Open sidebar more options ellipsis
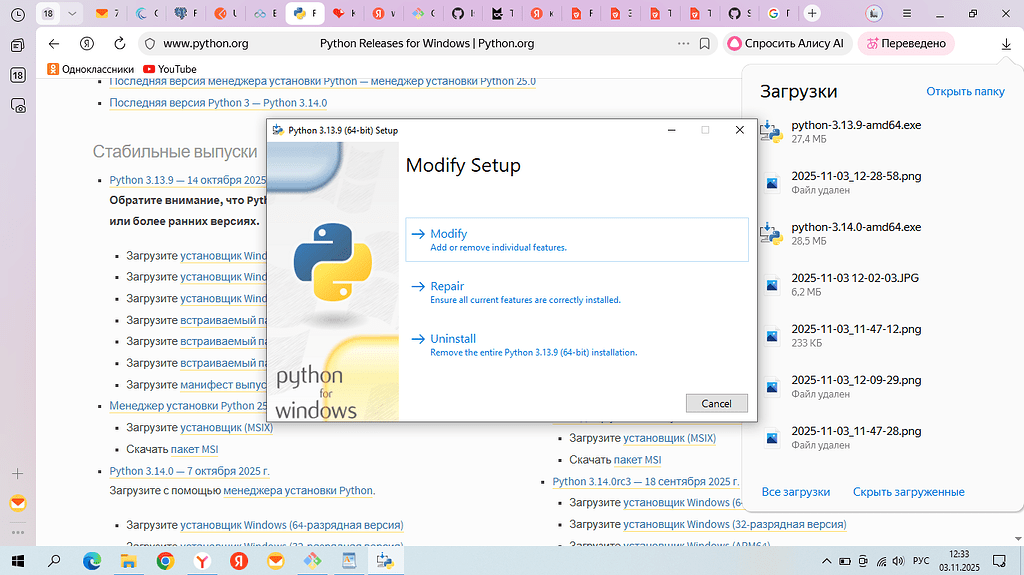1024x575 pixels. [x=18, y=532]
